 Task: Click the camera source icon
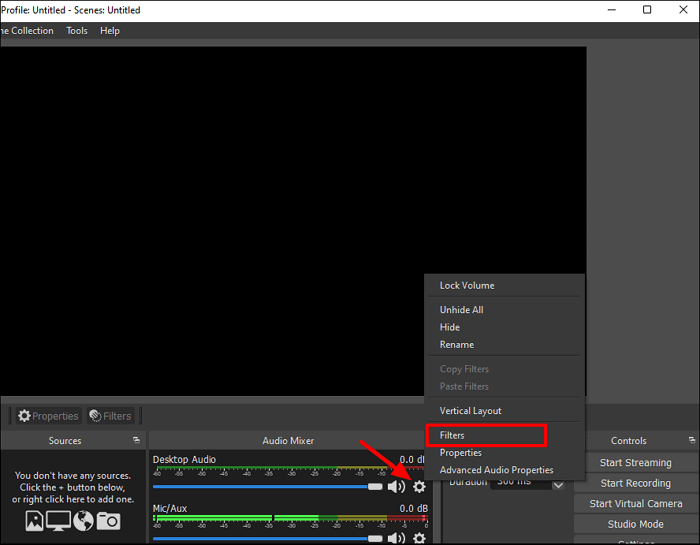tap(108, 521)
